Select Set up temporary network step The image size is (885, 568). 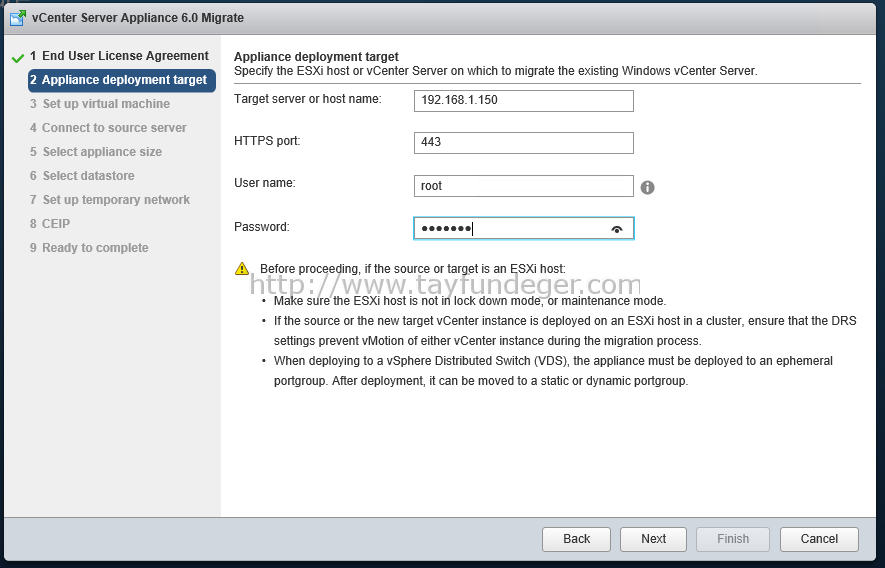click(110, 200)
